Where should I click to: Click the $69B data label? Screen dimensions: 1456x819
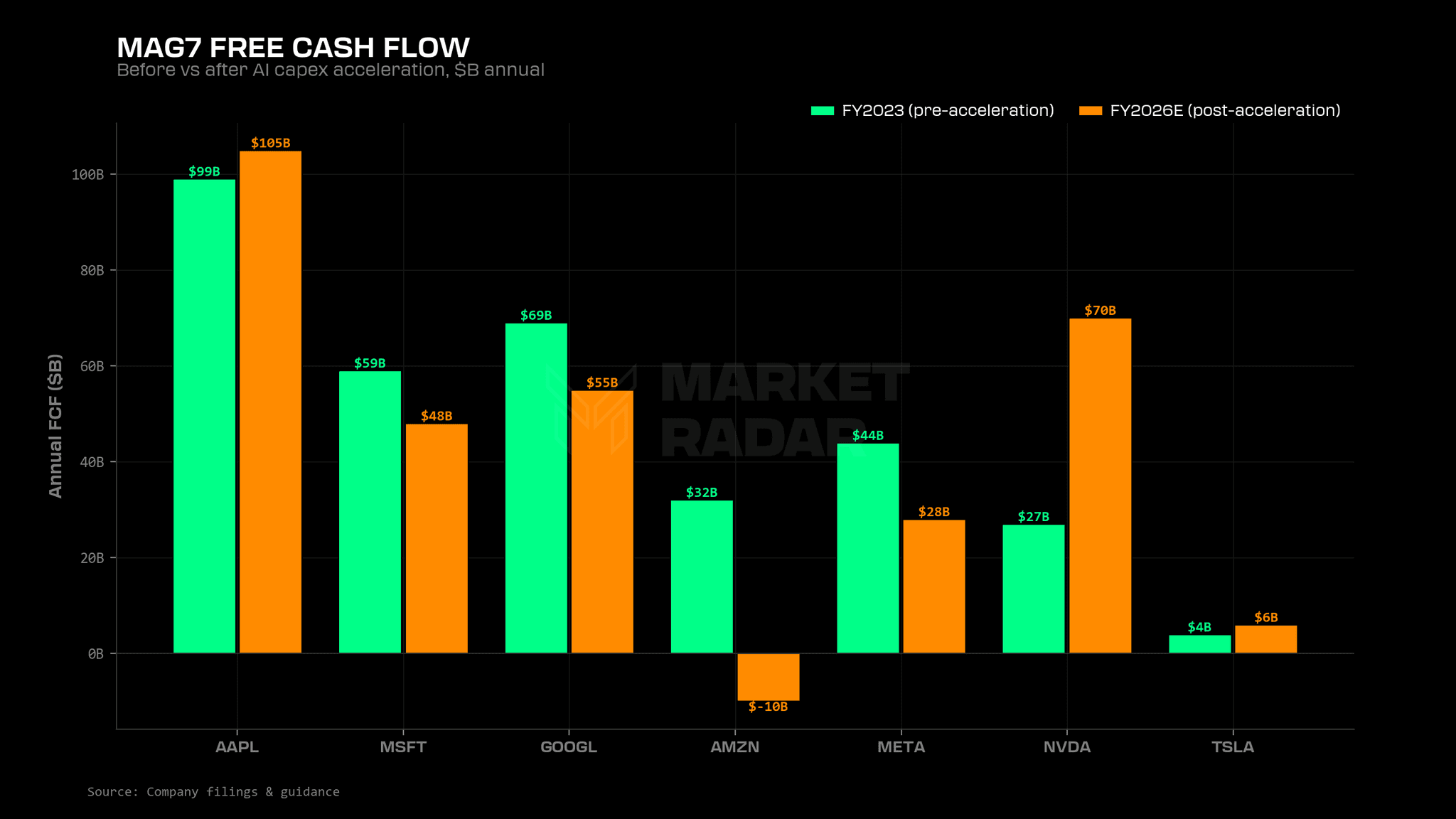point(536,315)
